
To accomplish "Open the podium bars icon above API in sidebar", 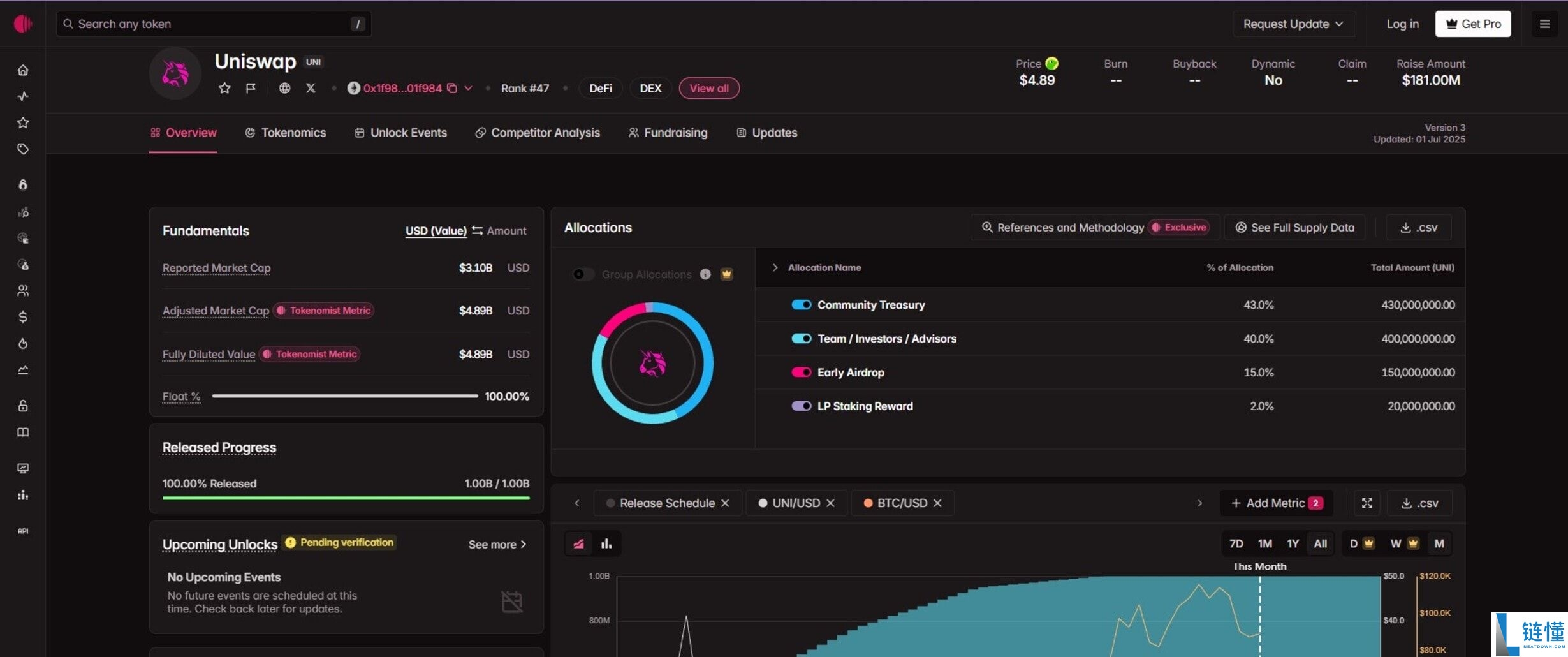I will pyautogui.click(x=23, y=495).
